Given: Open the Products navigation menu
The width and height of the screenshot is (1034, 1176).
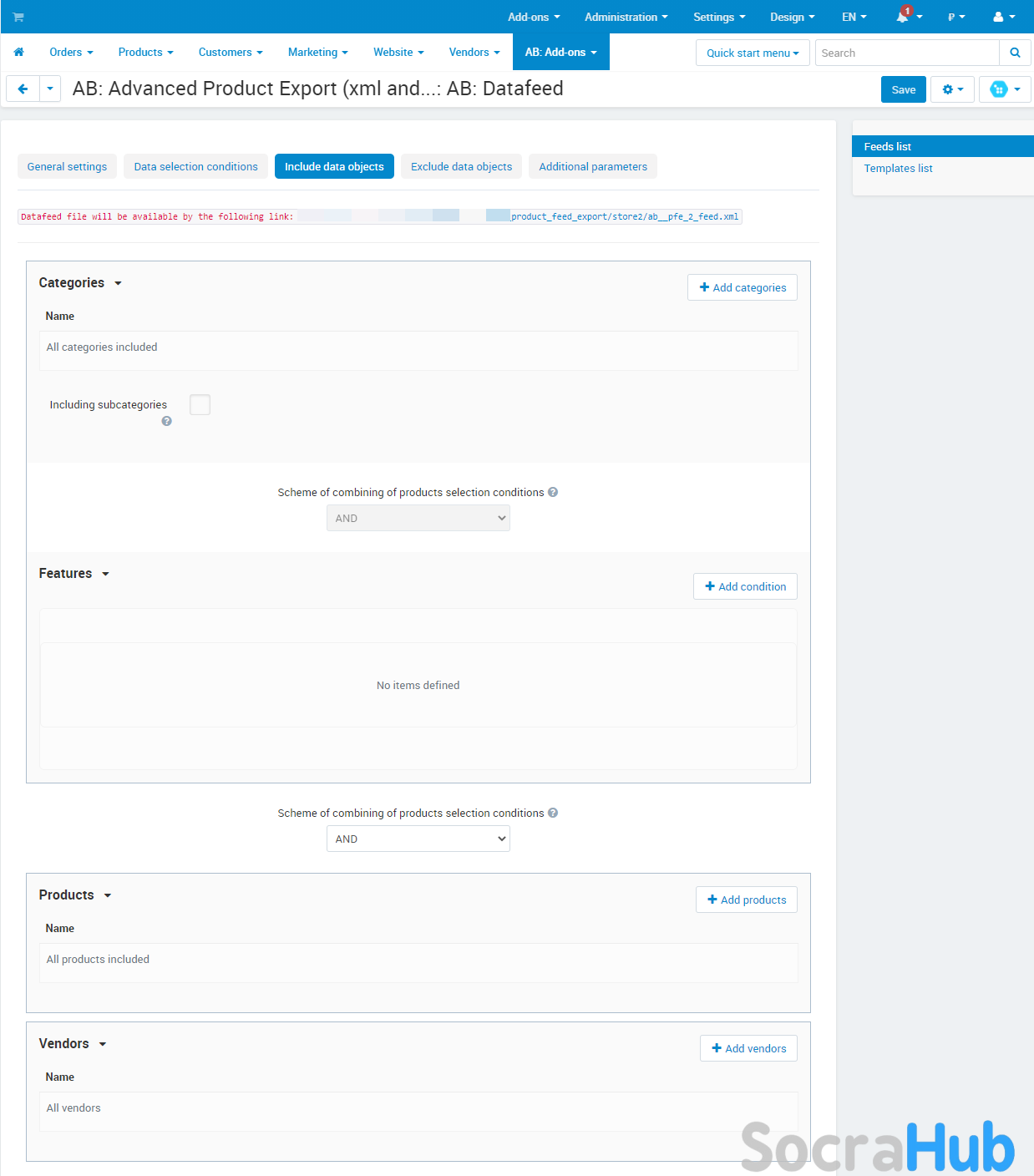Looking at the screenshot, I should point(146,52).
